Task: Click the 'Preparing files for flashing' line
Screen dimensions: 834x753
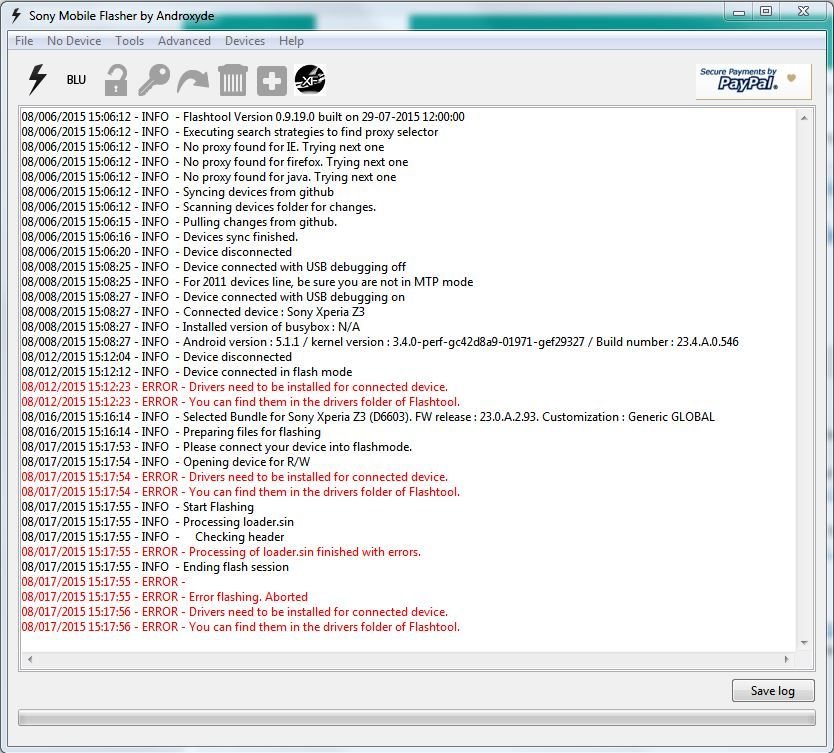Action: point(171,432)
